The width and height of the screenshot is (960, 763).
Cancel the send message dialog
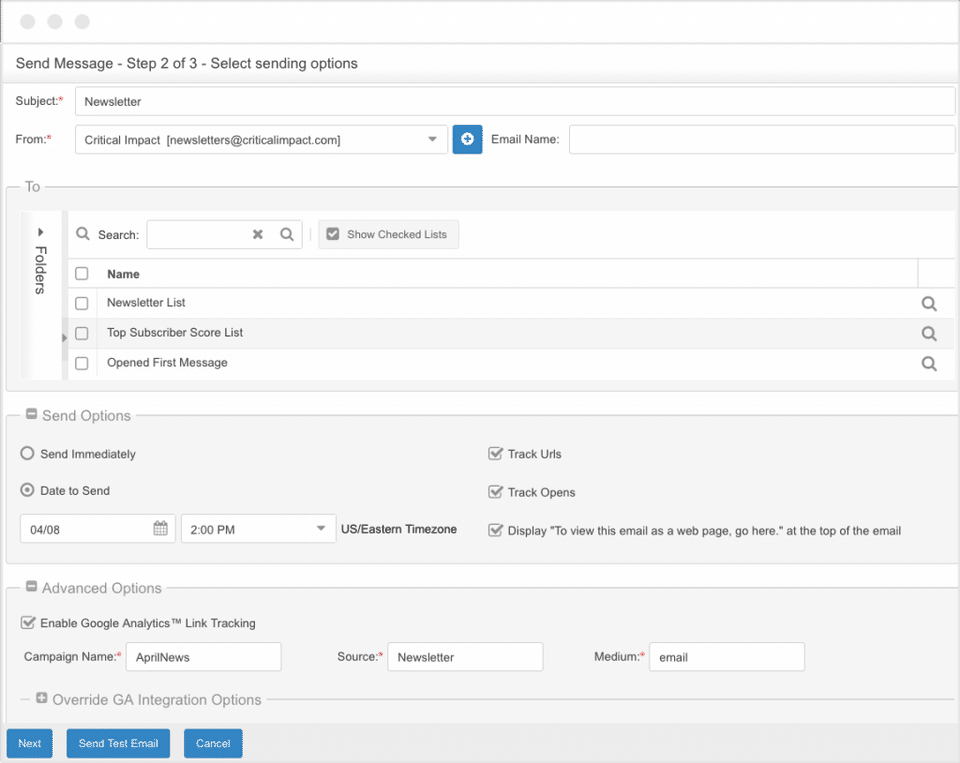[x=213, y=743]
